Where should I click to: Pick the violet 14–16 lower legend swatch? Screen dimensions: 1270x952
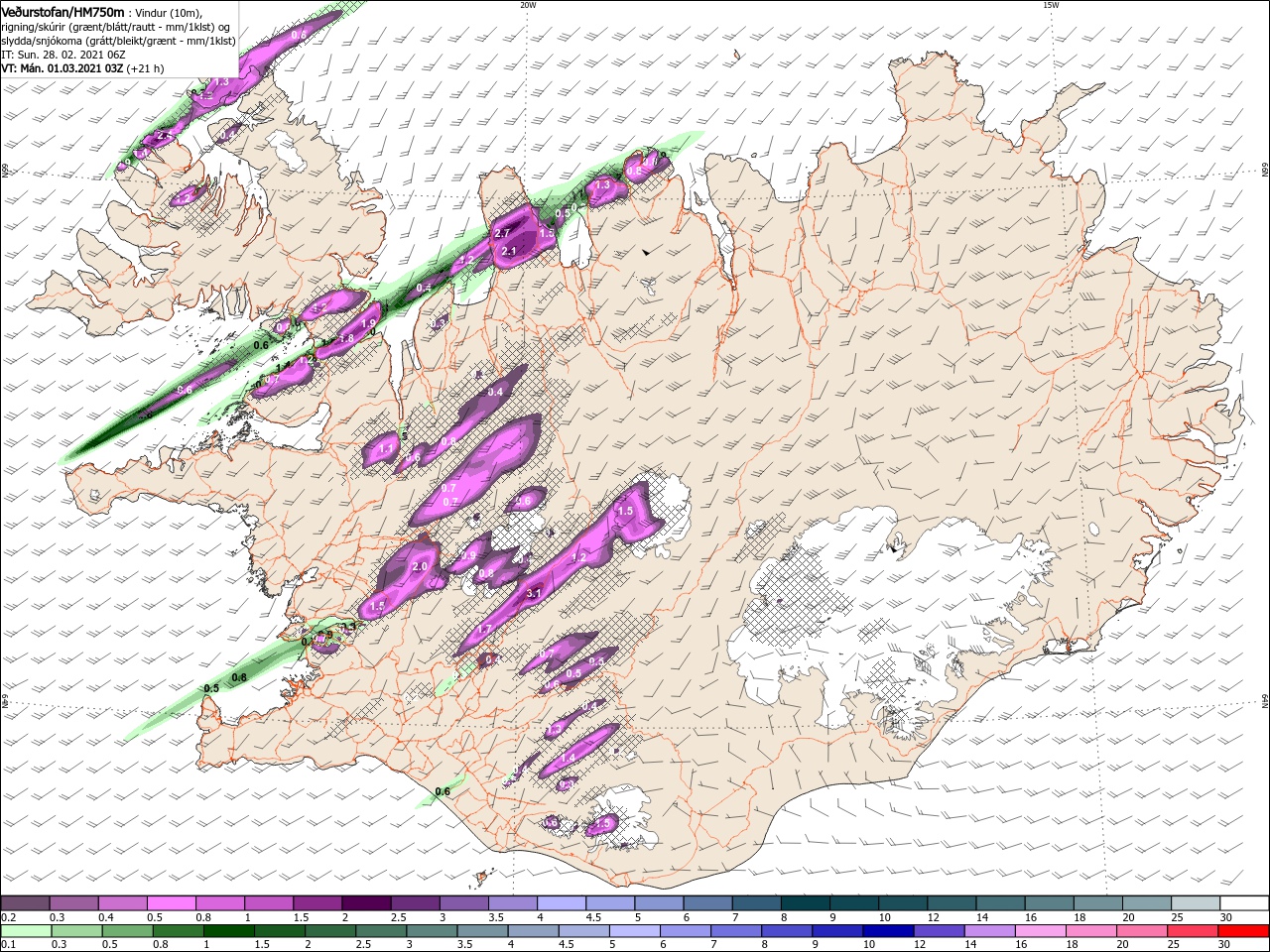tap(989, 931)
